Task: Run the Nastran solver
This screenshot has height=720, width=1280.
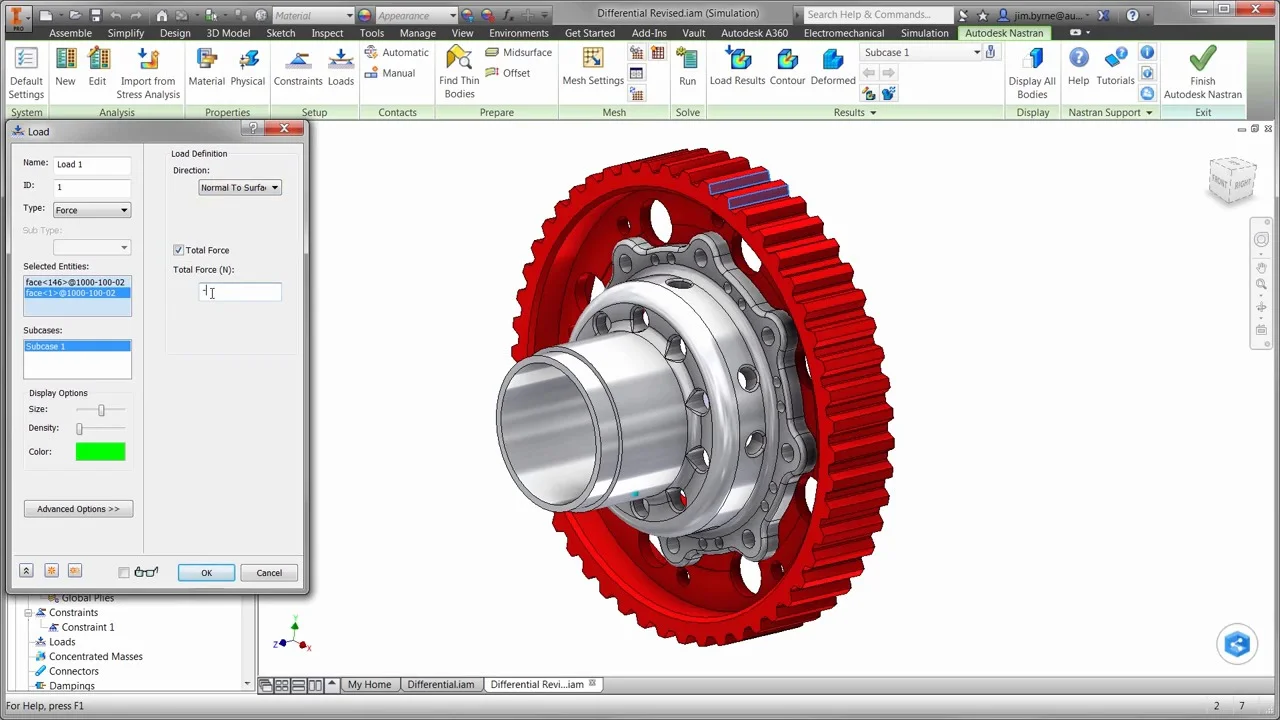Action: 687,68
